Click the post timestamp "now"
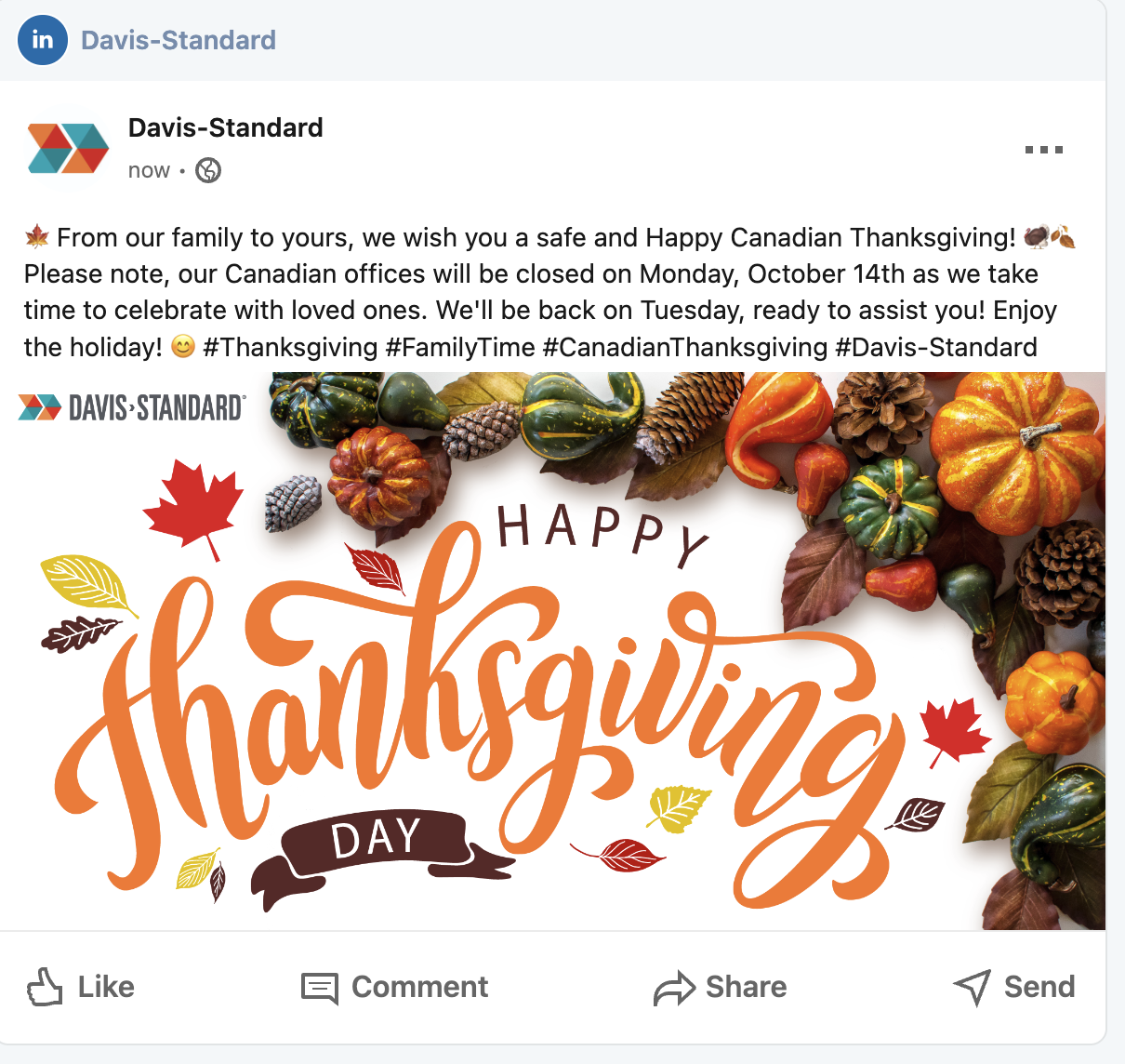 149,170
